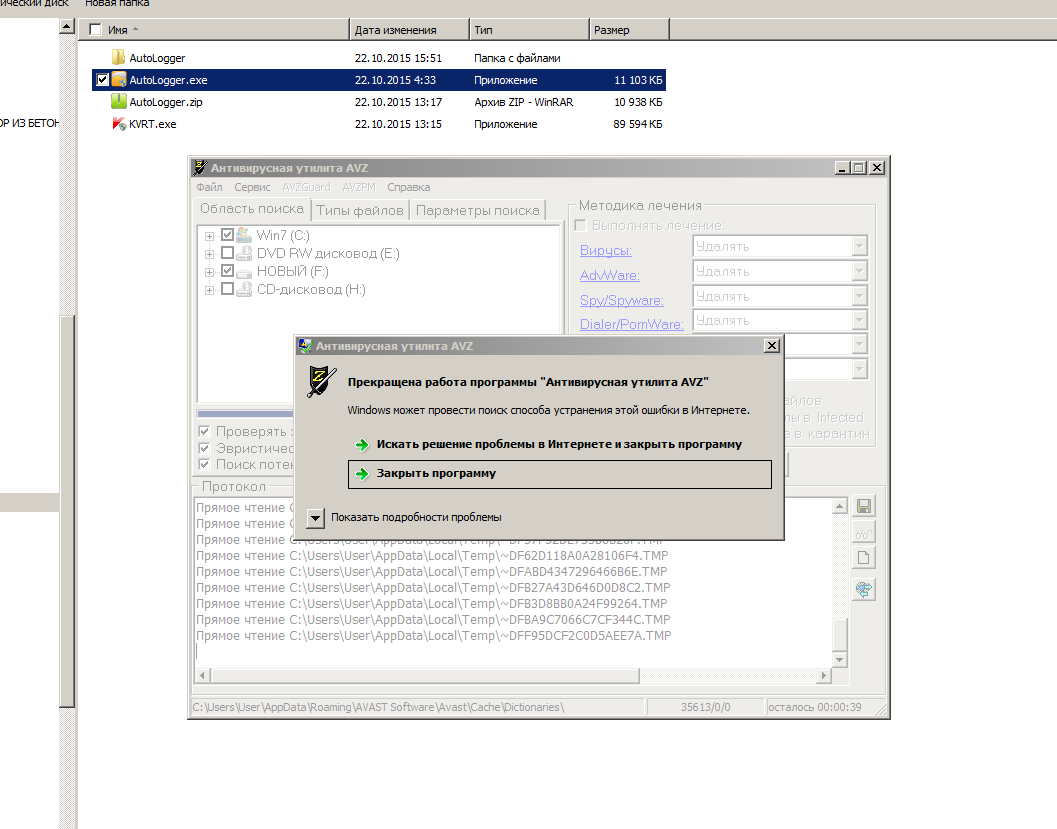Toggle the CD-дисковод (H:) checkbox
This screenshot has height=829, width=1057.
(x=227, y=288)
